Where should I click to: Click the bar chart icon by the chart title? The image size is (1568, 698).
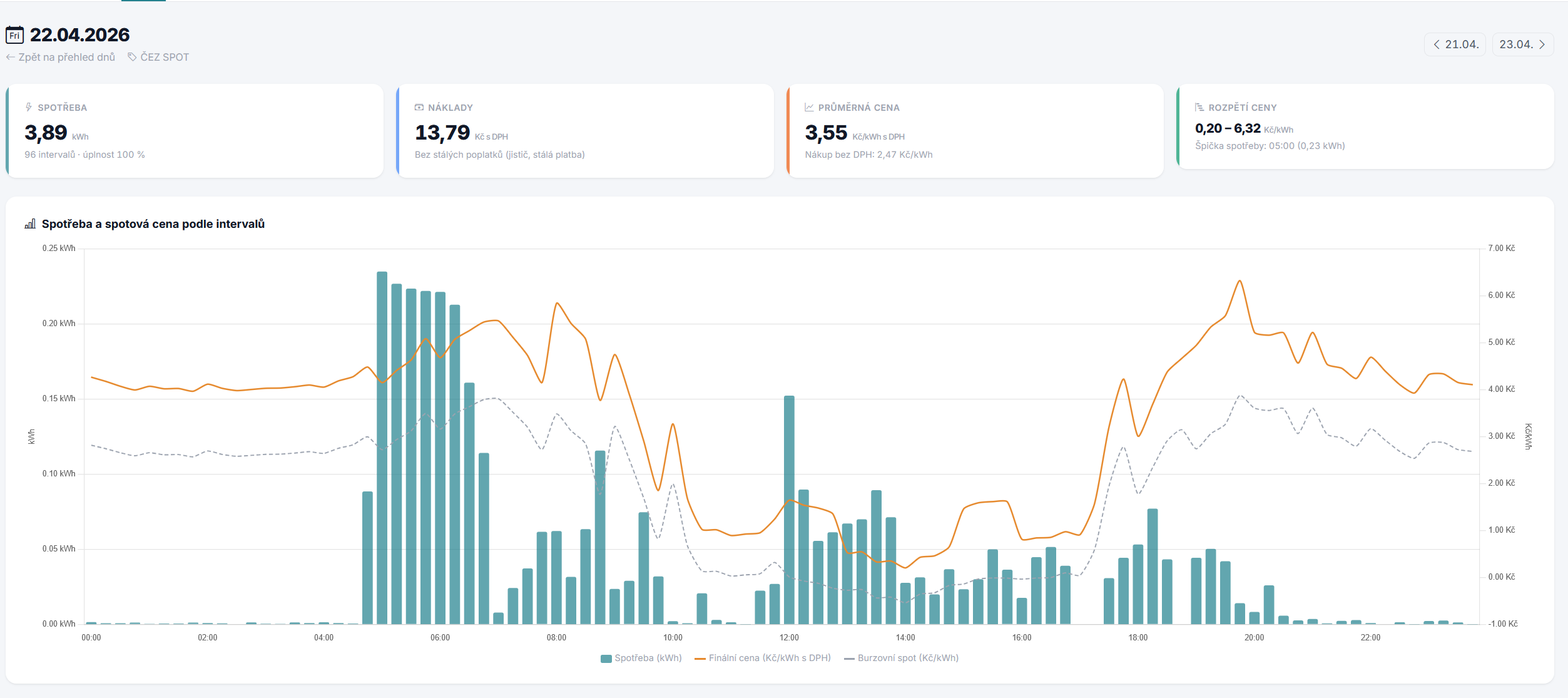(x=30, y=224)
